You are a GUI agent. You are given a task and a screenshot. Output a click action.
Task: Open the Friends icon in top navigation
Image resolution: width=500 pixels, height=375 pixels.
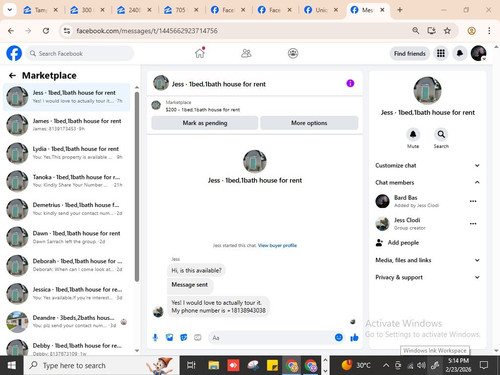click(246, 53)
